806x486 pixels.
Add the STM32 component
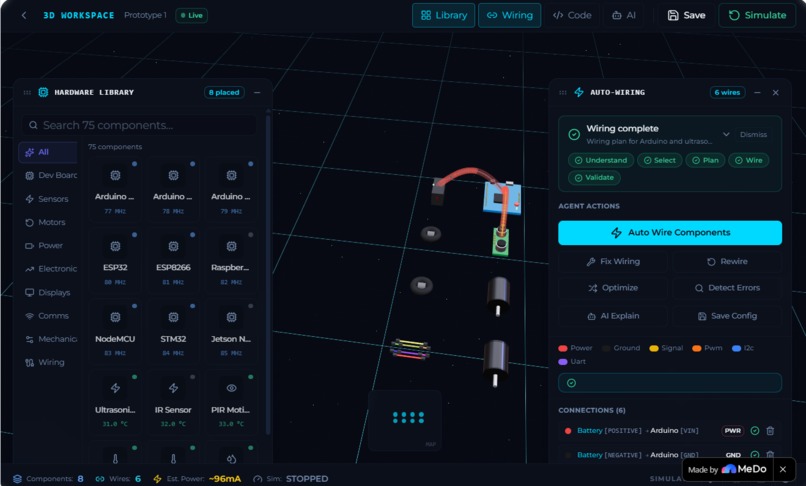[173, 332]
